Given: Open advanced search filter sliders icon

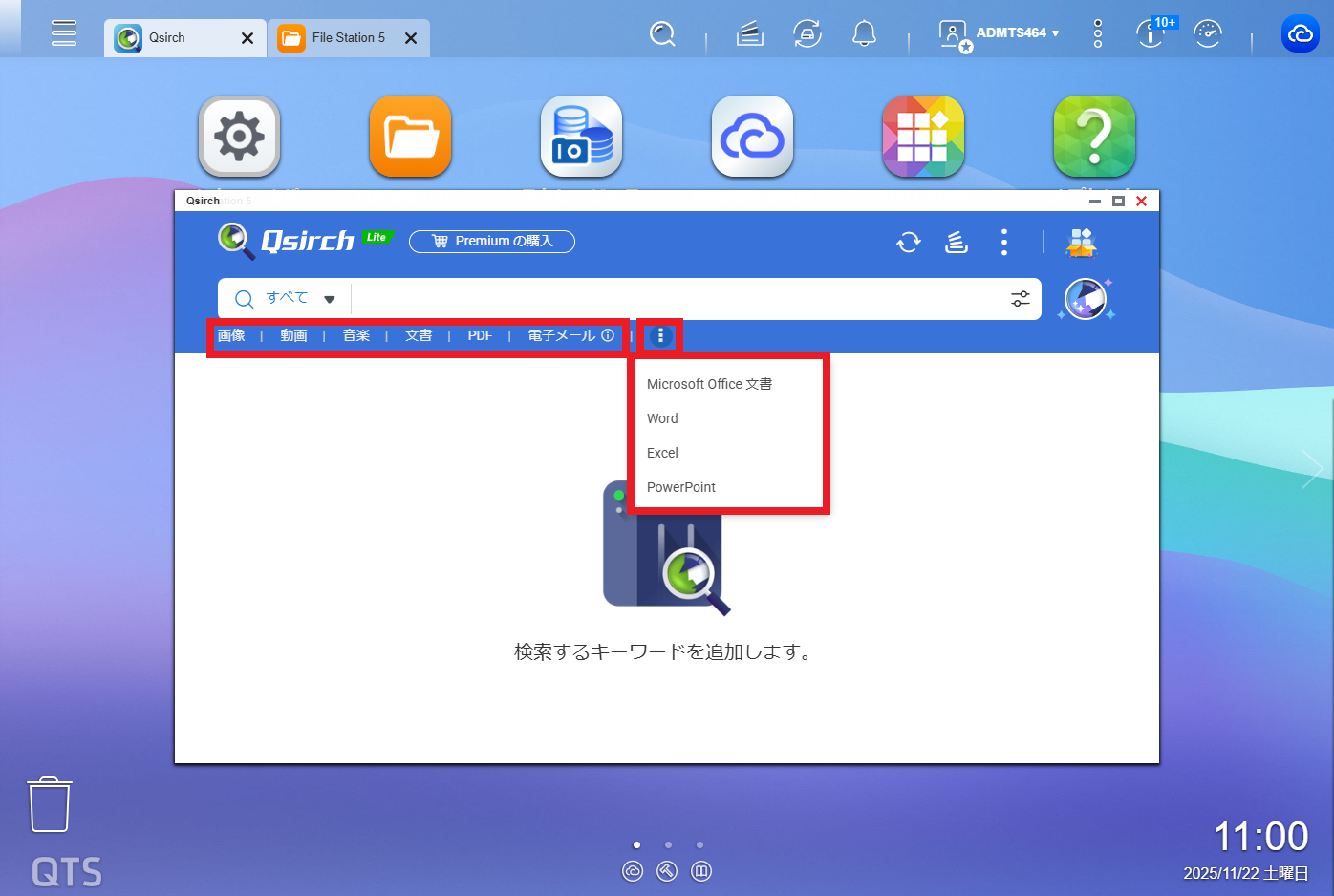Looking at the screenshot, I should click(1021, 299).
